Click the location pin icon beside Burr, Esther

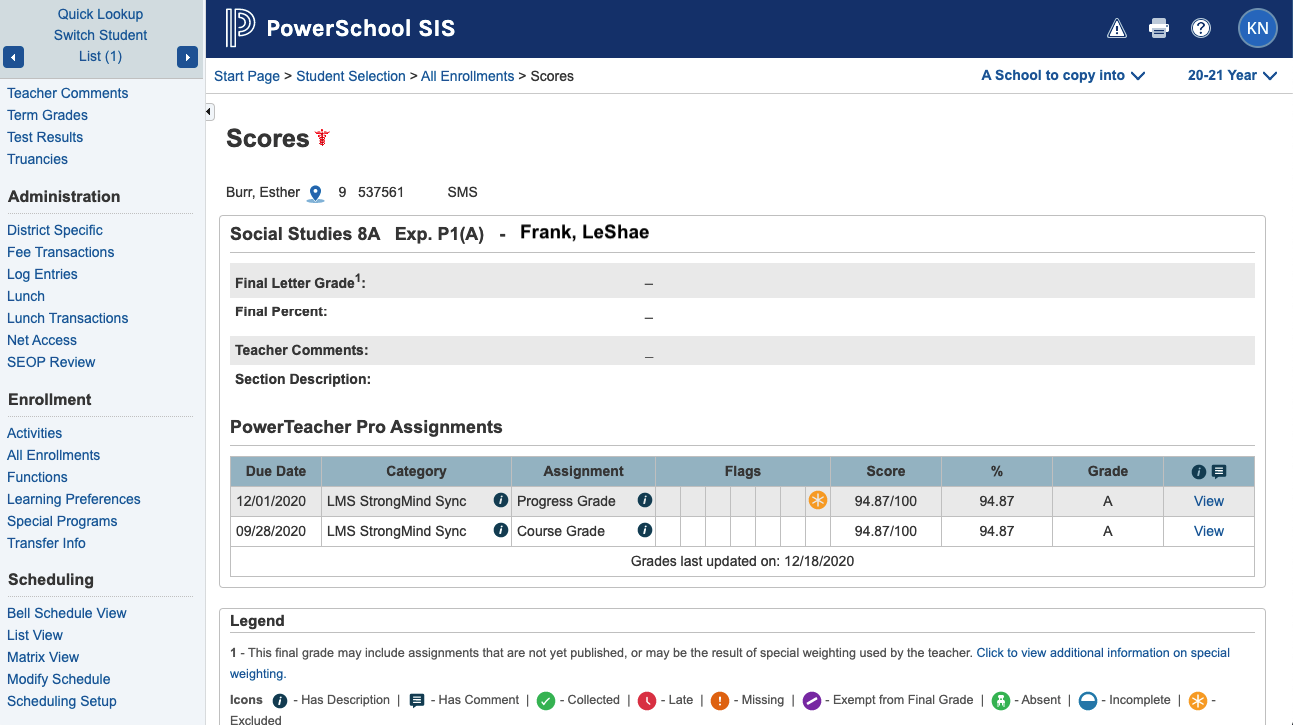coord(316,193)
